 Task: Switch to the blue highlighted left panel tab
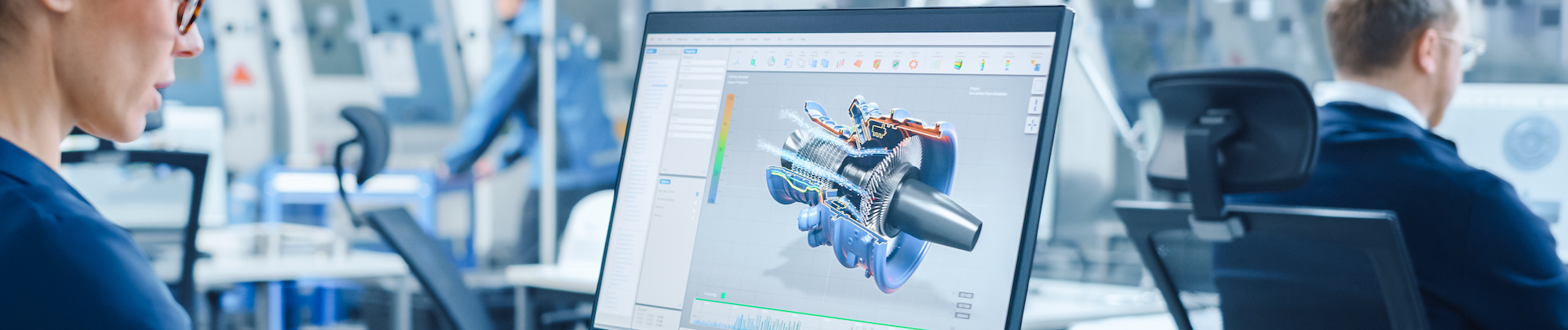pos(651,51)
